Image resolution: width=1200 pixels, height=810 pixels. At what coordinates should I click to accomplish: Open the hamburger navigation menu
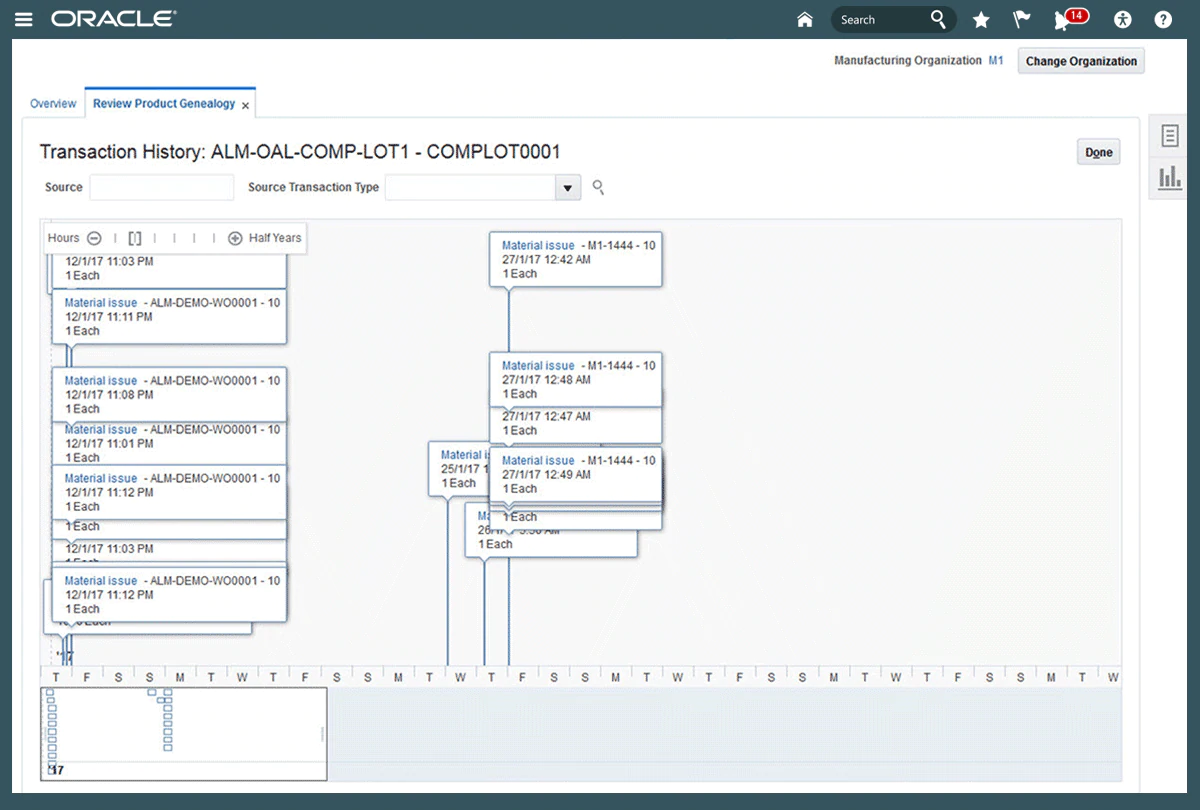(25, 19)
